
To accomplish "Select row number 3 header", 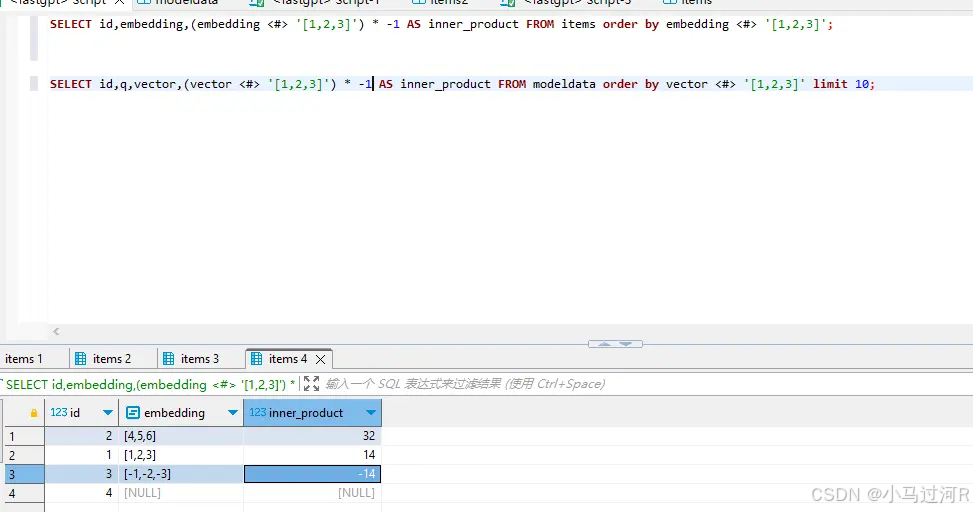I will [x=24, y=474].
